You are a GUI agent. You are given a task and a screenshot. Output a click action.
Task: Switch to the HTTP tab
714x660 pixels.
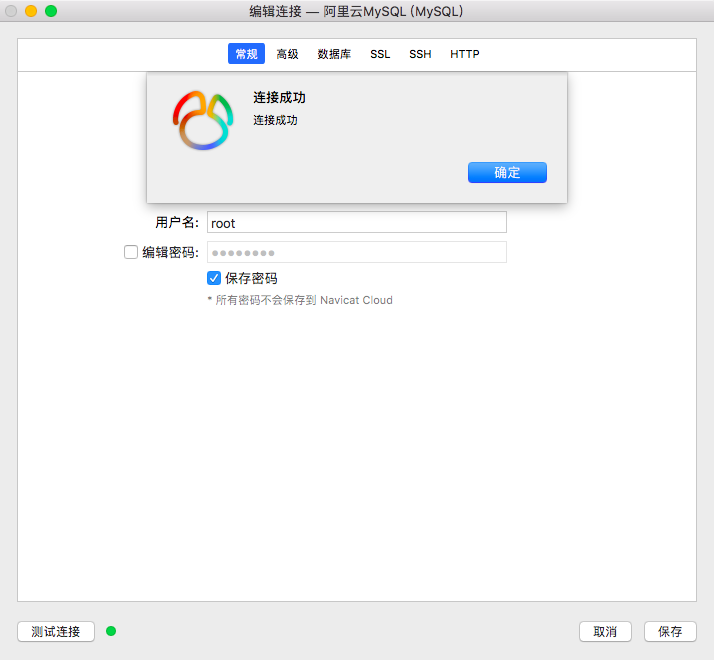[464, 54]
